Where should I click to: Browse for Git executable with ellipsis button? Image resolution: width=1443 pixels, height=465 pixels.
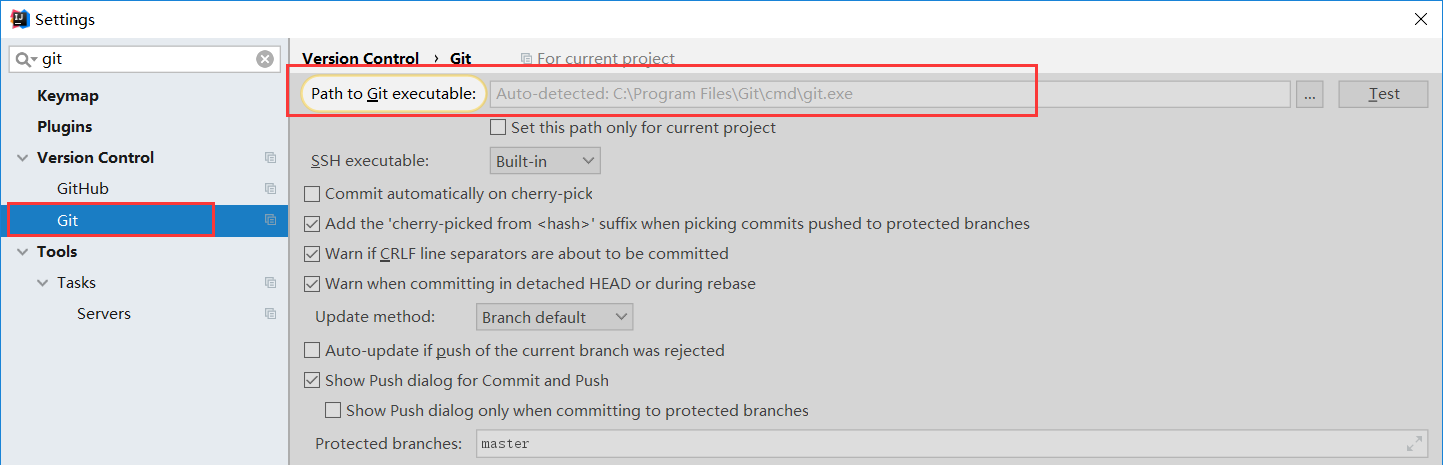click(1310, 94)
